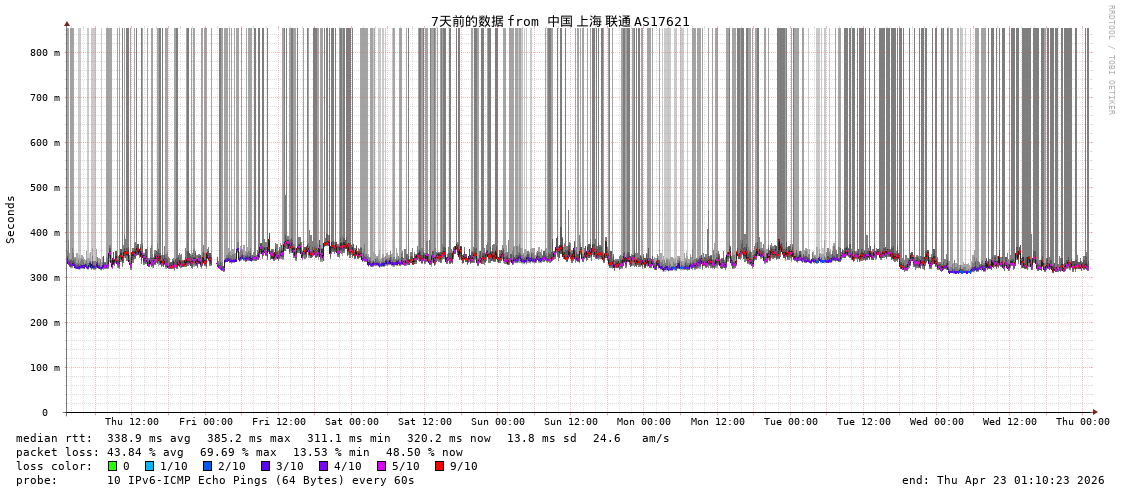This screenshot has width=1121, height=494.
Task: Click the light blue 1/10 loss swatch
Action: pyautogui.click(x=150, y=466)
